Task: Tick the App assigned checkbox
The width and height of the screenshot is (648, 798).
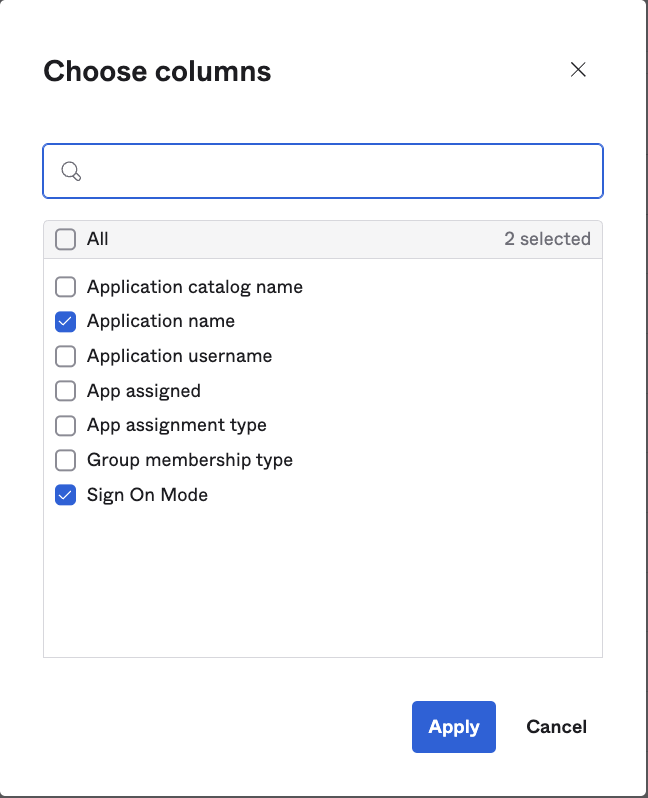Action: point(65,391)
